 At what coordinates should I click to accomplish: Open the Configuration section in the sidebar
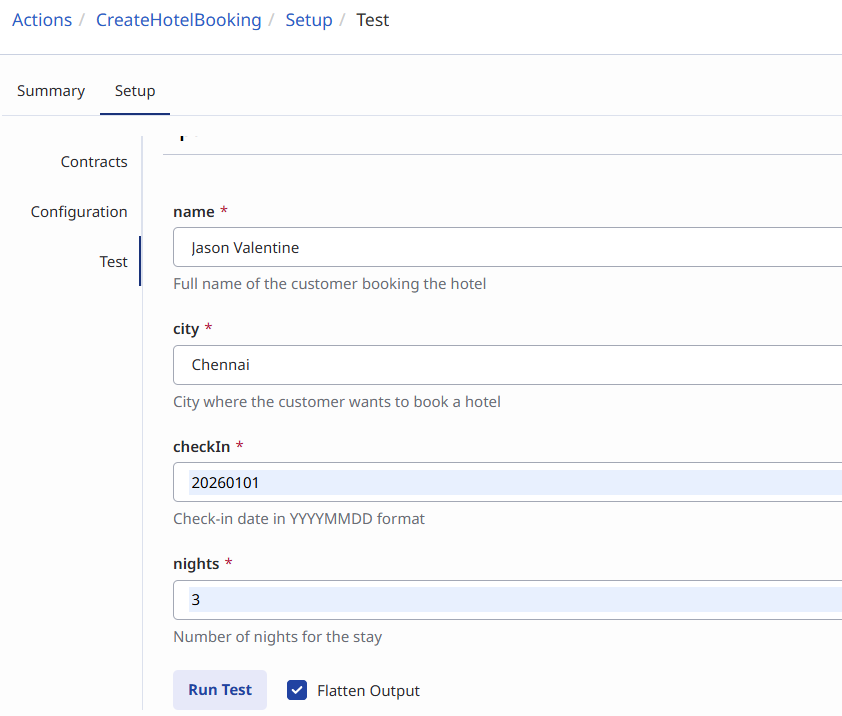tap(79, 212)
